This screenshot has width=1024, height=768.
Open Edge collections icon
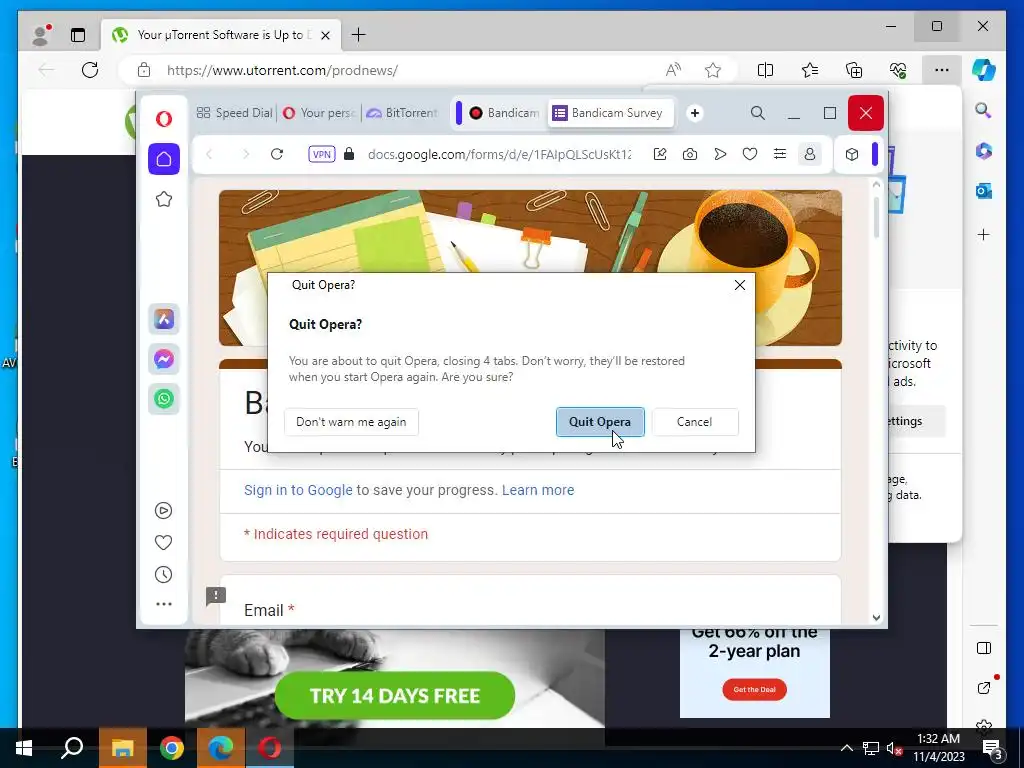click(854, 70)
